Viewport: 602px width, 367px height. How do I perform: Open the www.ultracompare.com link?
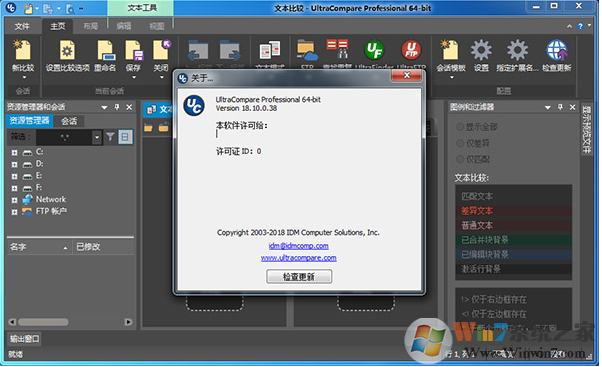(x=298, y=258)
